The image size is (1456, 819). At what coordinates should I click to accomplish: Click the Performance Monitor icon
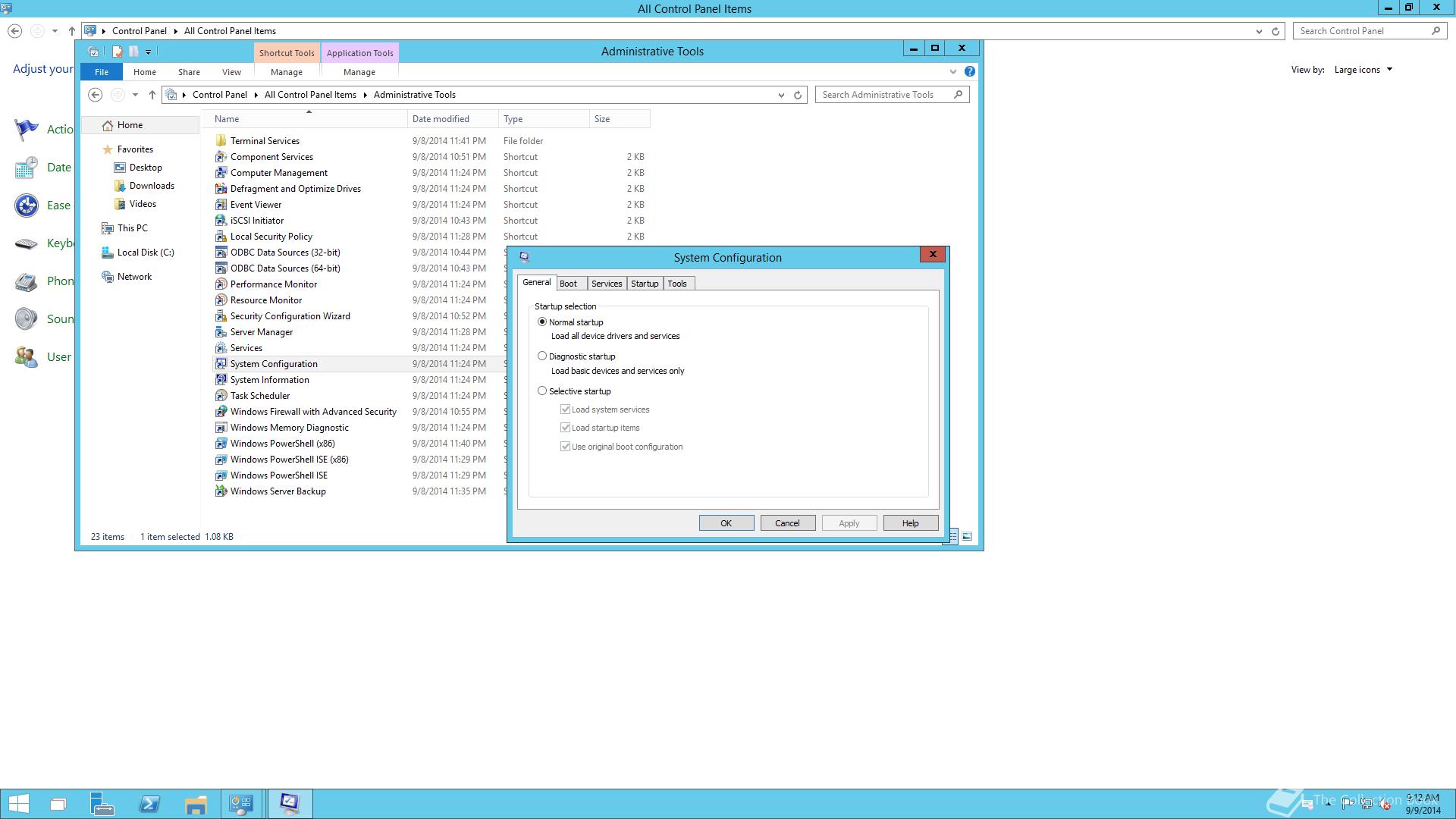point(221,284)
